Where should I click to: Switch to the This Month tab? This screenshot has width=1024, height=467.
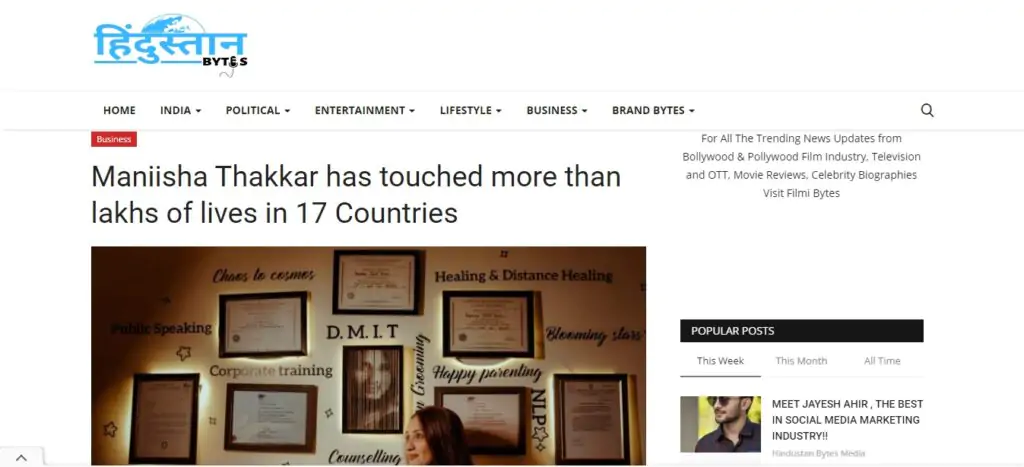[x=801, y=361]
